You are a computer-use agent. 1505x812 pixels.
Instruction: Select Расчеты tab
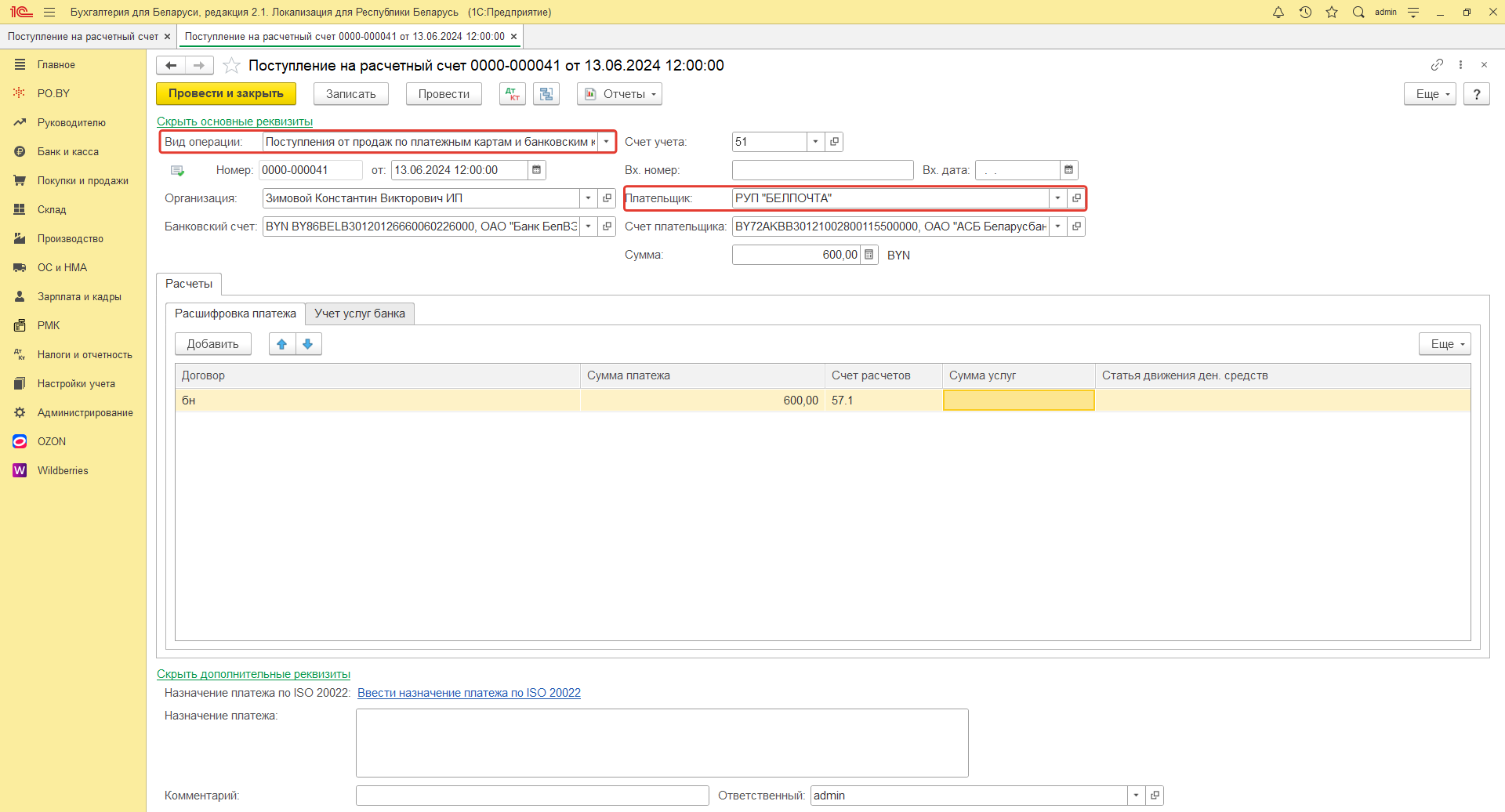[189, 284]
